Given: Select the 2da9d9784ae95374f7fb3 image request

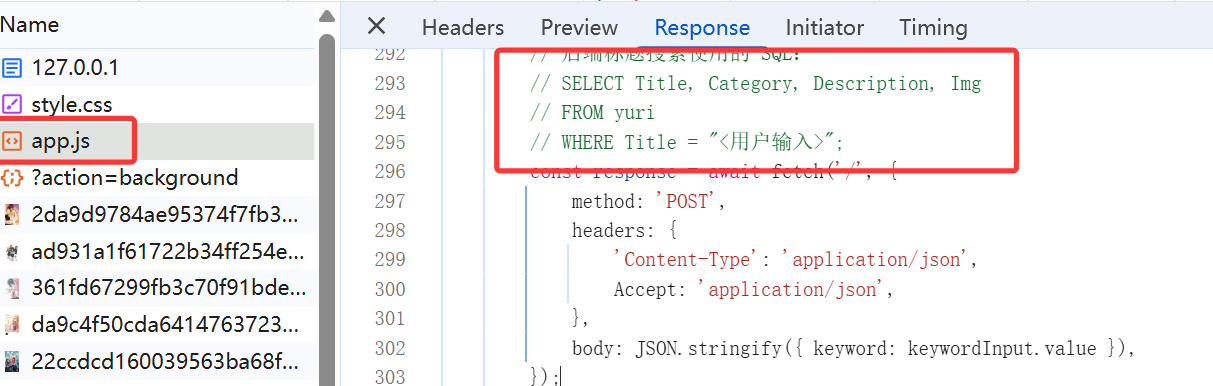Looking at the screenshot, I should pyautogui.click(x=157, y=214).
